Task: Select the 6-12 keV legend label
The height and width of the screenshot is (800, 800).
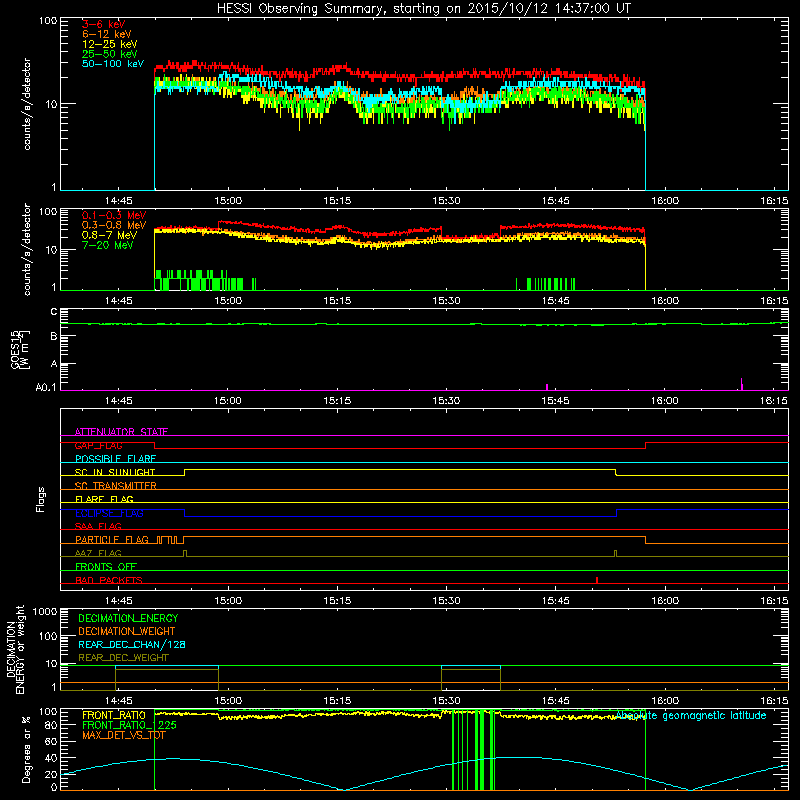Action: pos(106,34)
